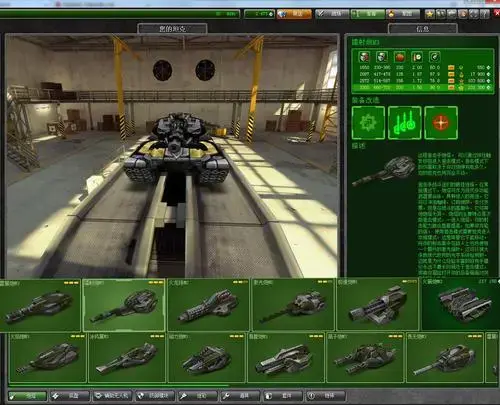Viewport: 500px width, 405px height.
Task: Select the boxy rail-gun turret card in upper row
Action: (378, 305)
